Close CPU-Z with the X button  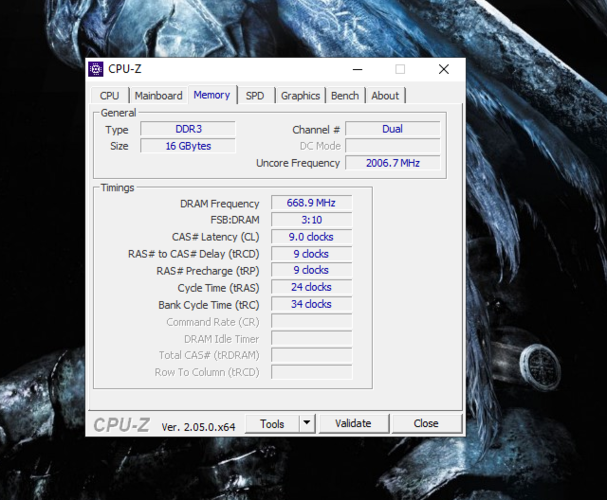(444, 69)
